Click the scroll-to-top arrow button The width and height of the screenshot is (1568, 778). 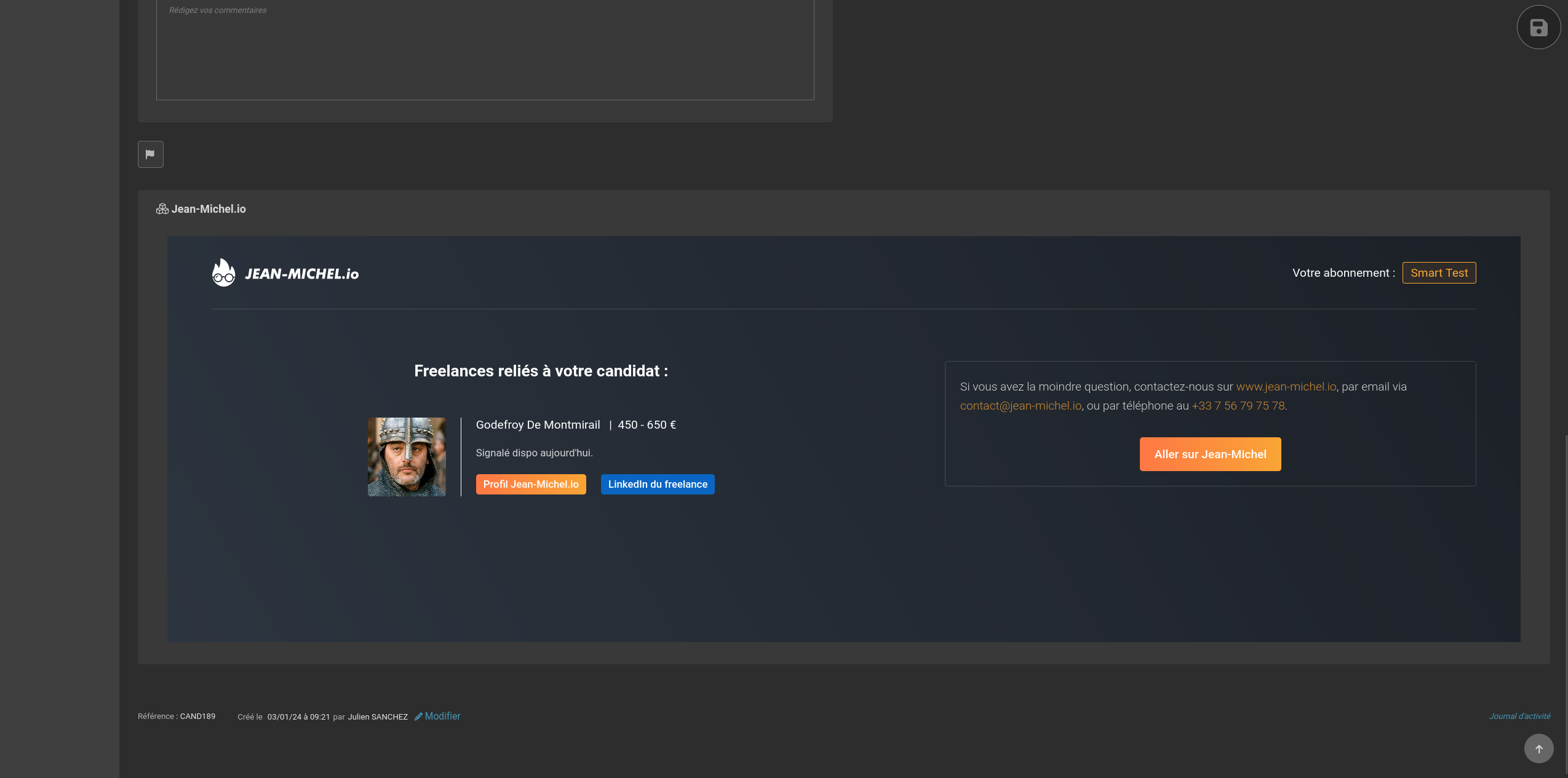(1538, 748)
